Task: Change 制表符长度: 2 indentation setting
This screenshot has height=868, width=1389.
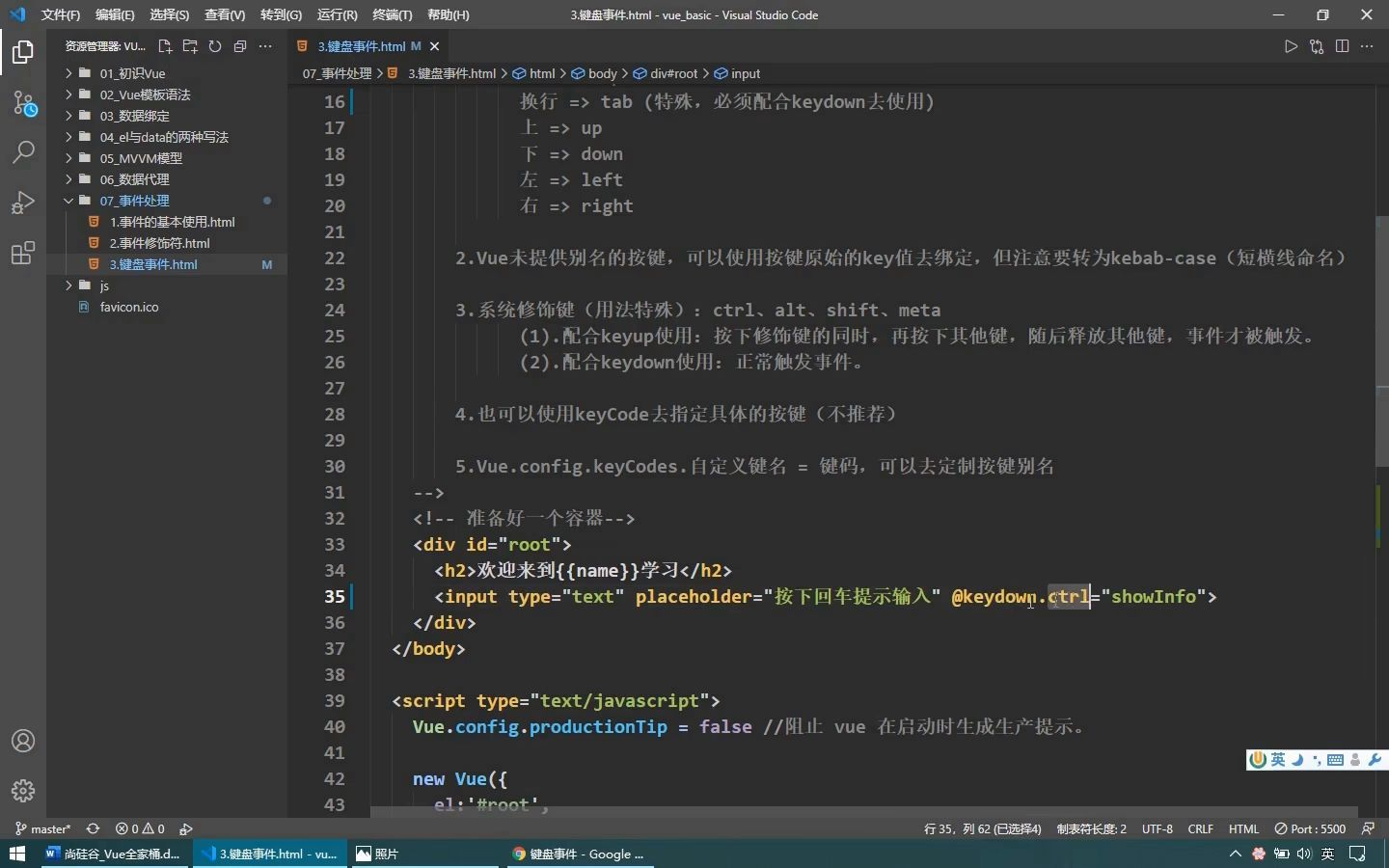Action: [x=1091, y=828]
